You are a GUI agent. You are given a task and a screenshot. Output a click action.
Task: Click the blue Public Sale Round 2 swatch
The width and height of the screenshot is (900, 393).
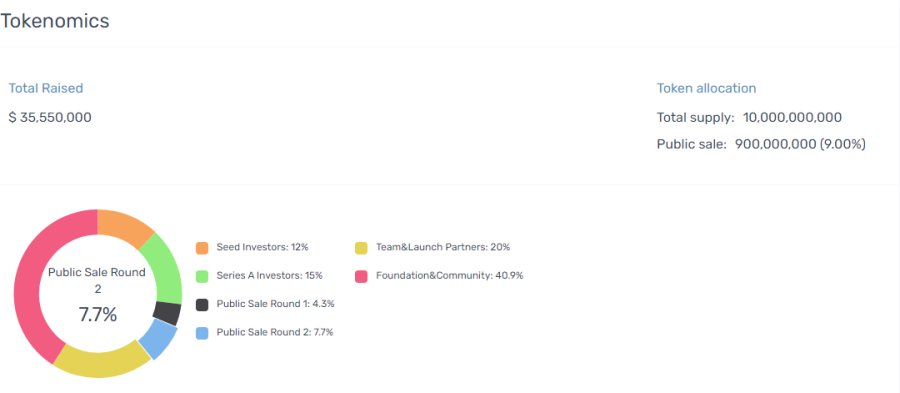click(x=202, y=333)
